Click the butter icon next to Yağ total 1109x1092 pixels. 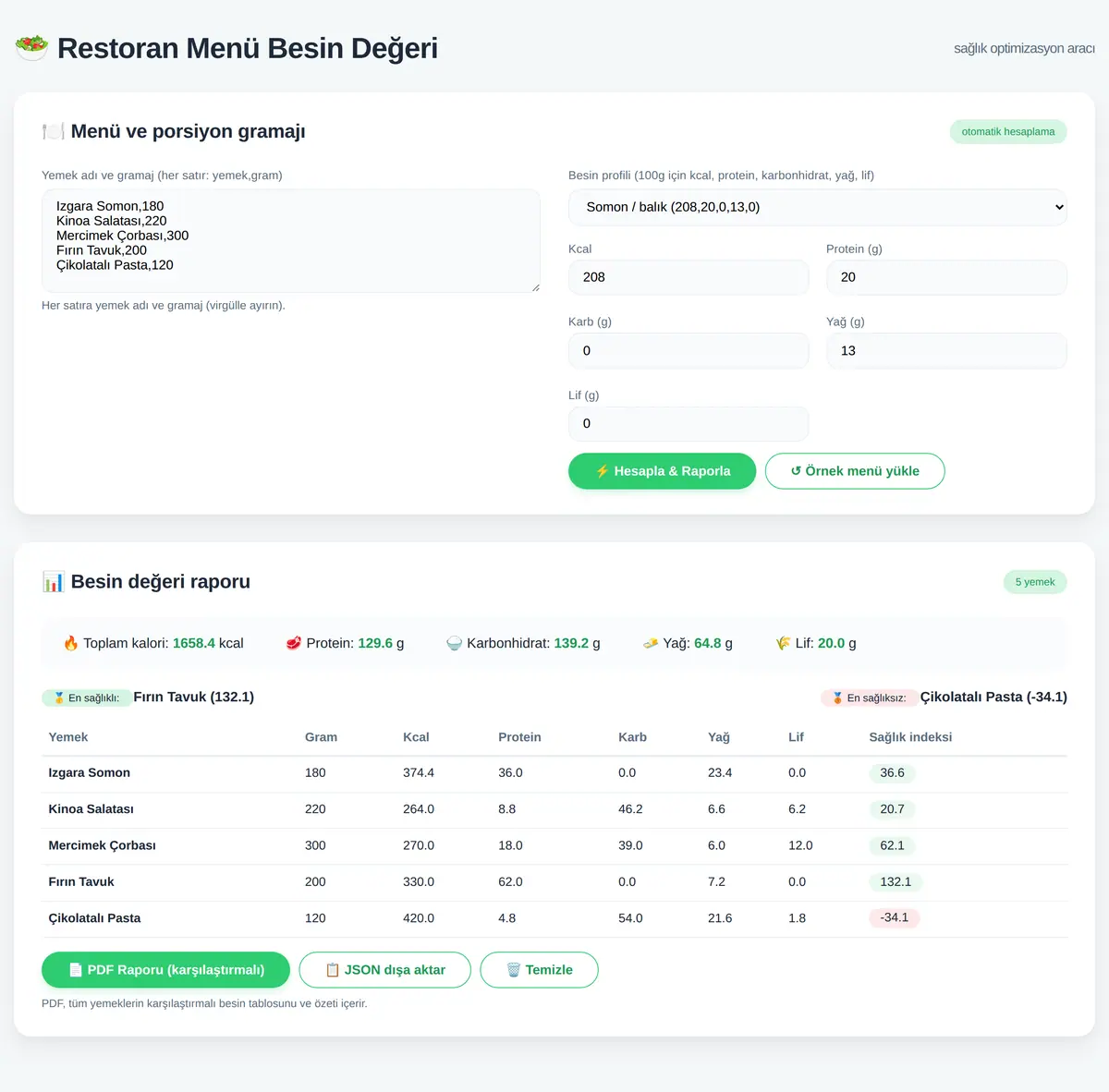click(651, 643)
